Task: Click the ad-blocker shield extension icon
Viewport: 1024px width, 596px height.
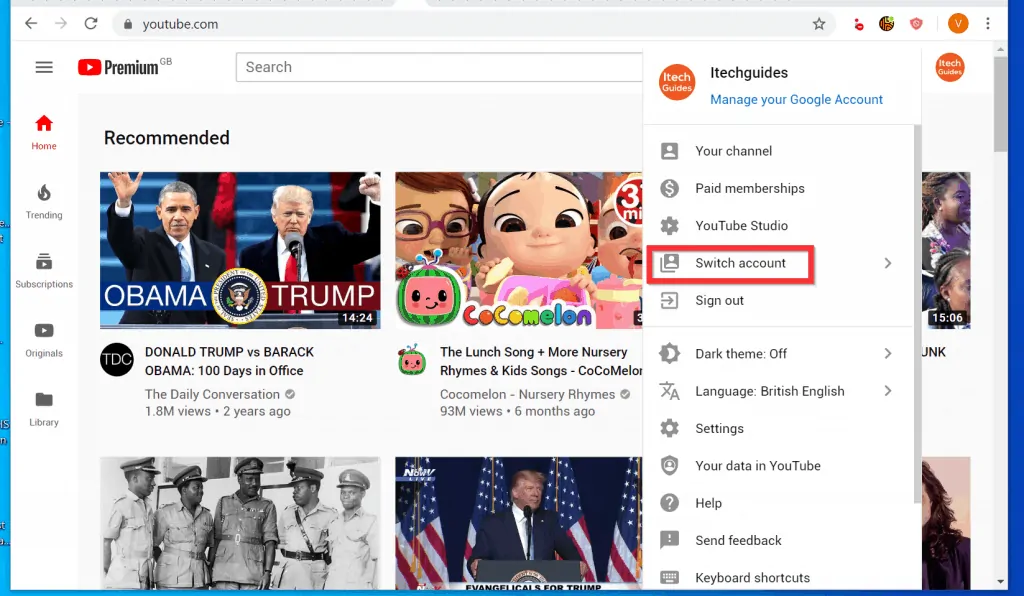Action: (916, 23)
